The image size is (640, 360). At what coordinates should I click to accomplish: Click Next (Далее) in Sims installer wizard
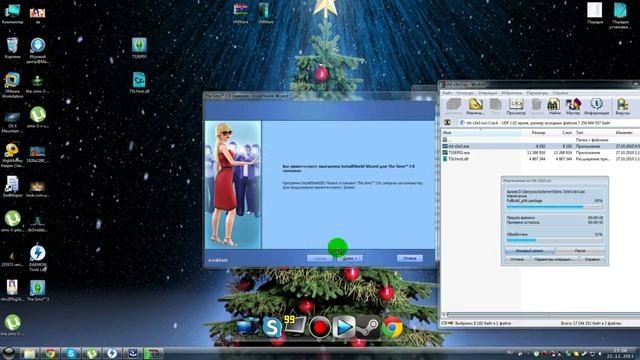click(x=350, y=258)
